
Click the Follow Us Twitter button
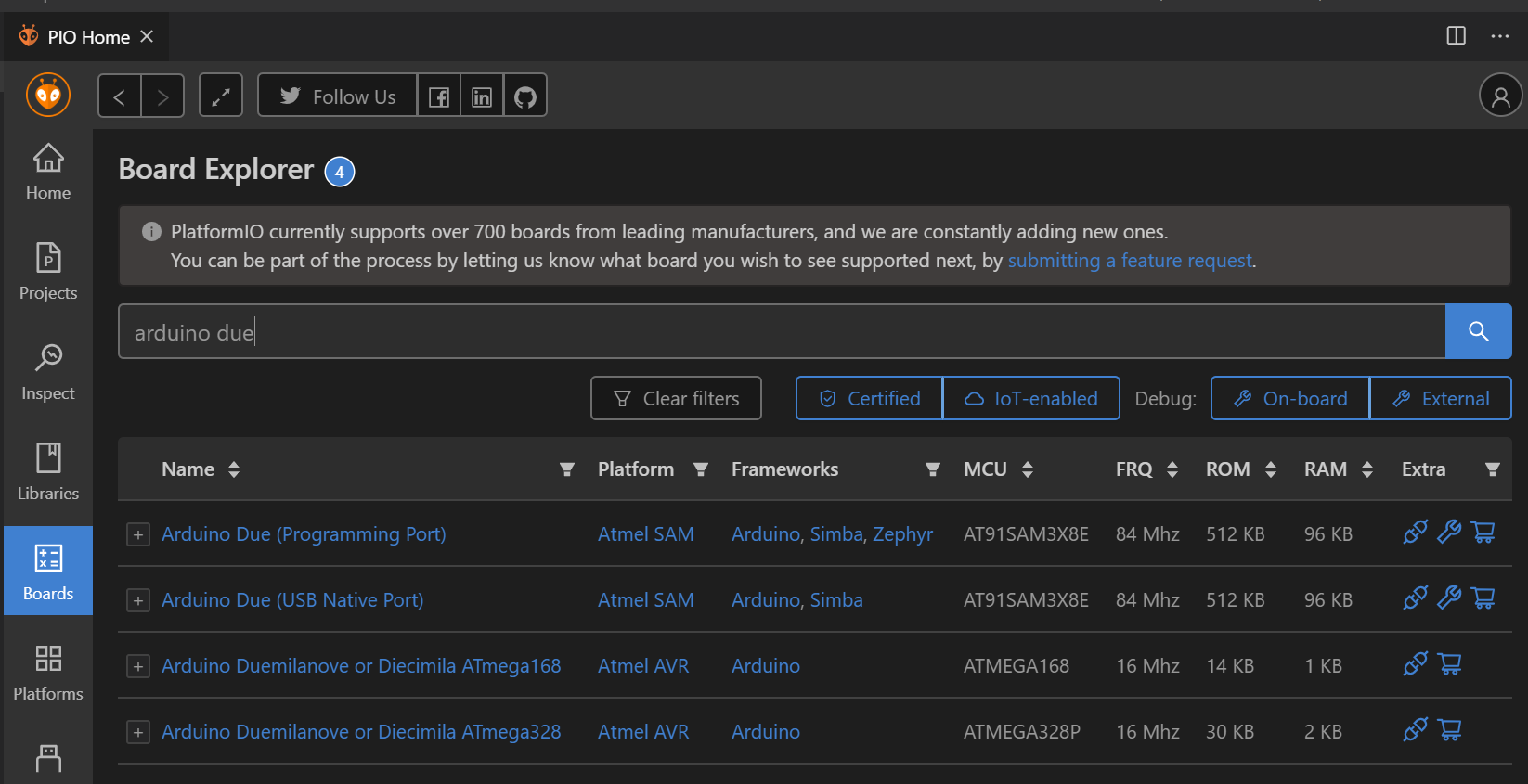click(338, 96)
